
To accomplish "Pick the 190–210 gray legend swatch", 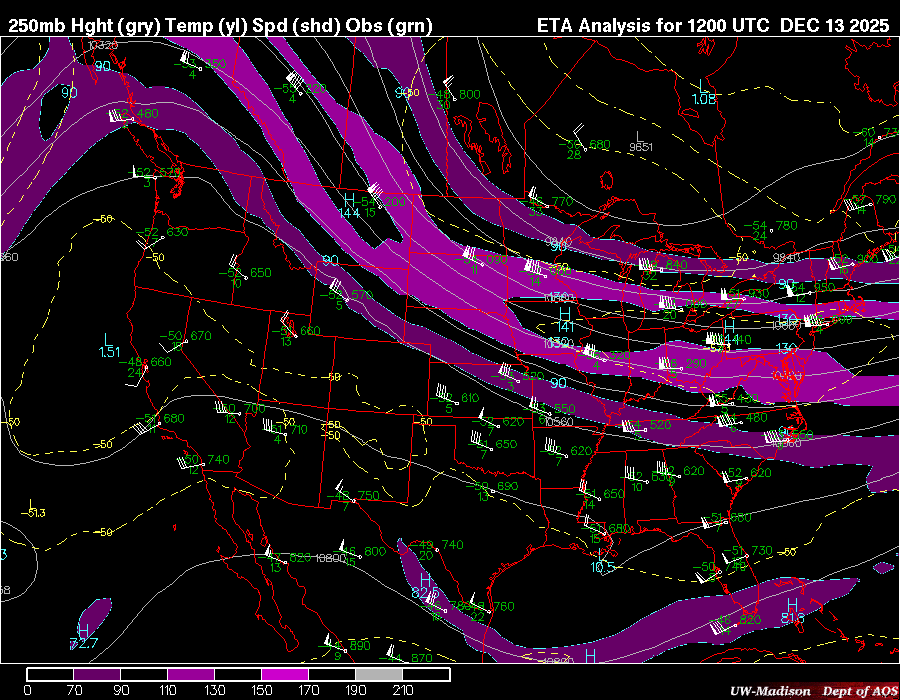I will [x=378, y=675].
